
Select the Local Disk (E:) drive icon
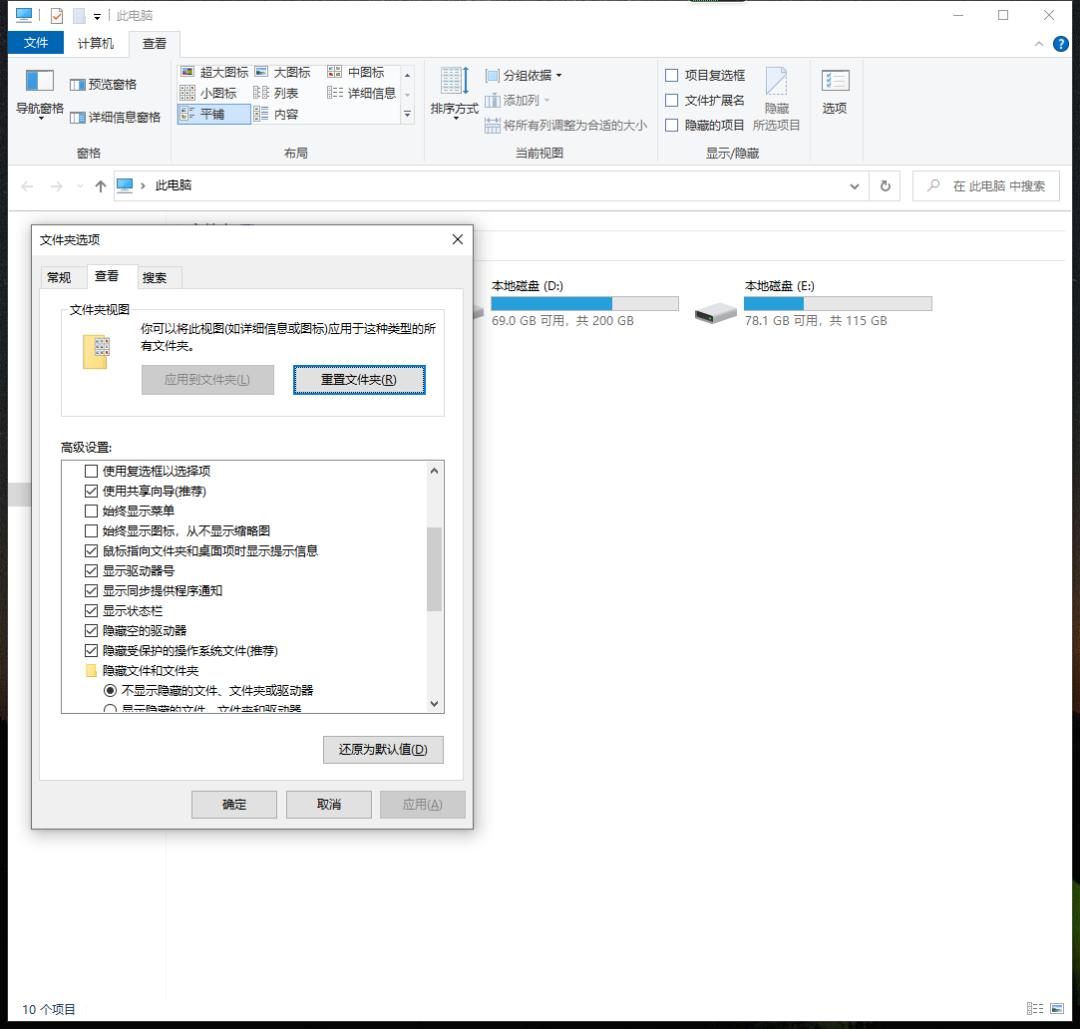pos(716,313)
